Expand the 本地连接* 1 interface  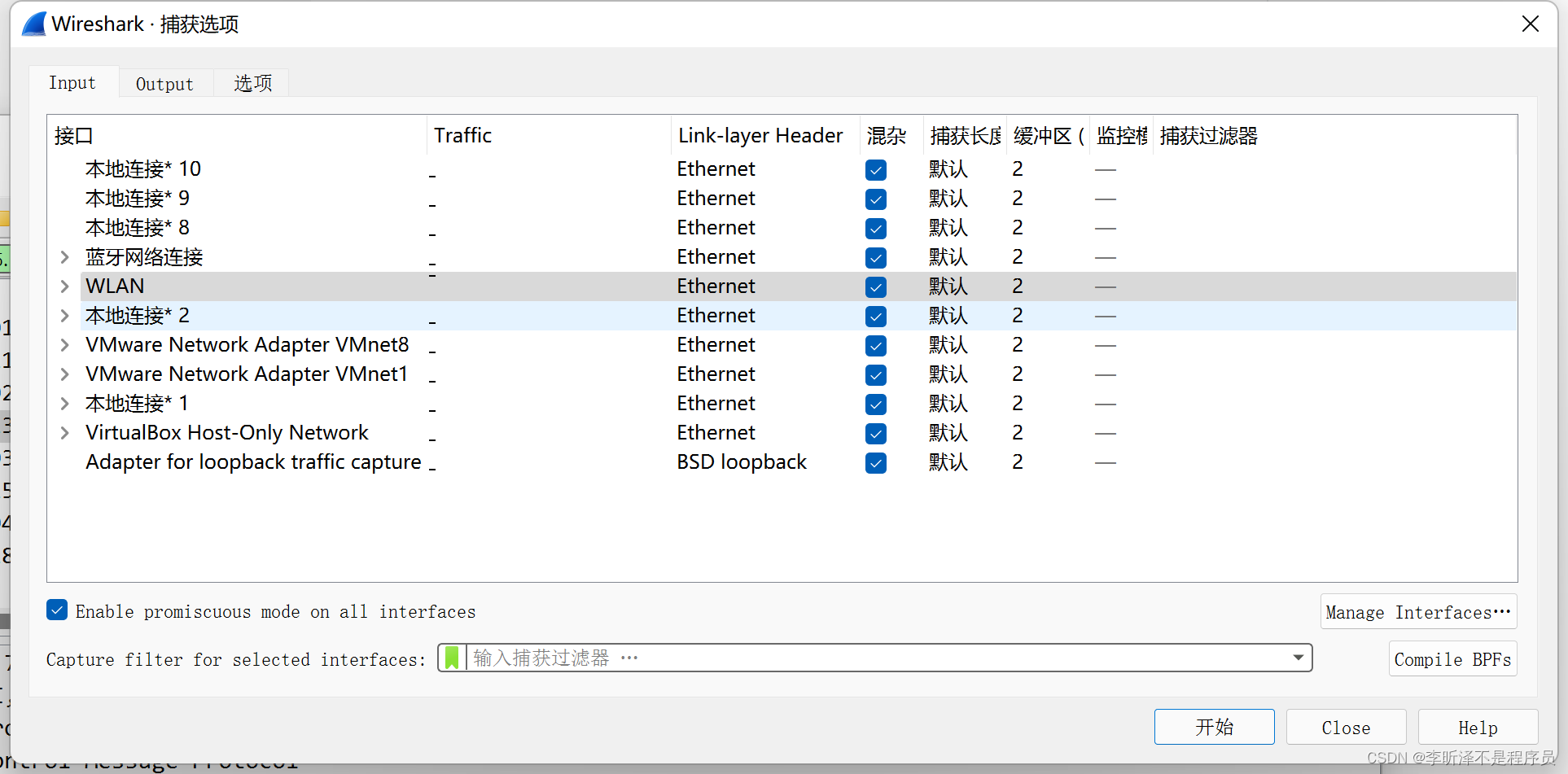[x=65, y=404]
